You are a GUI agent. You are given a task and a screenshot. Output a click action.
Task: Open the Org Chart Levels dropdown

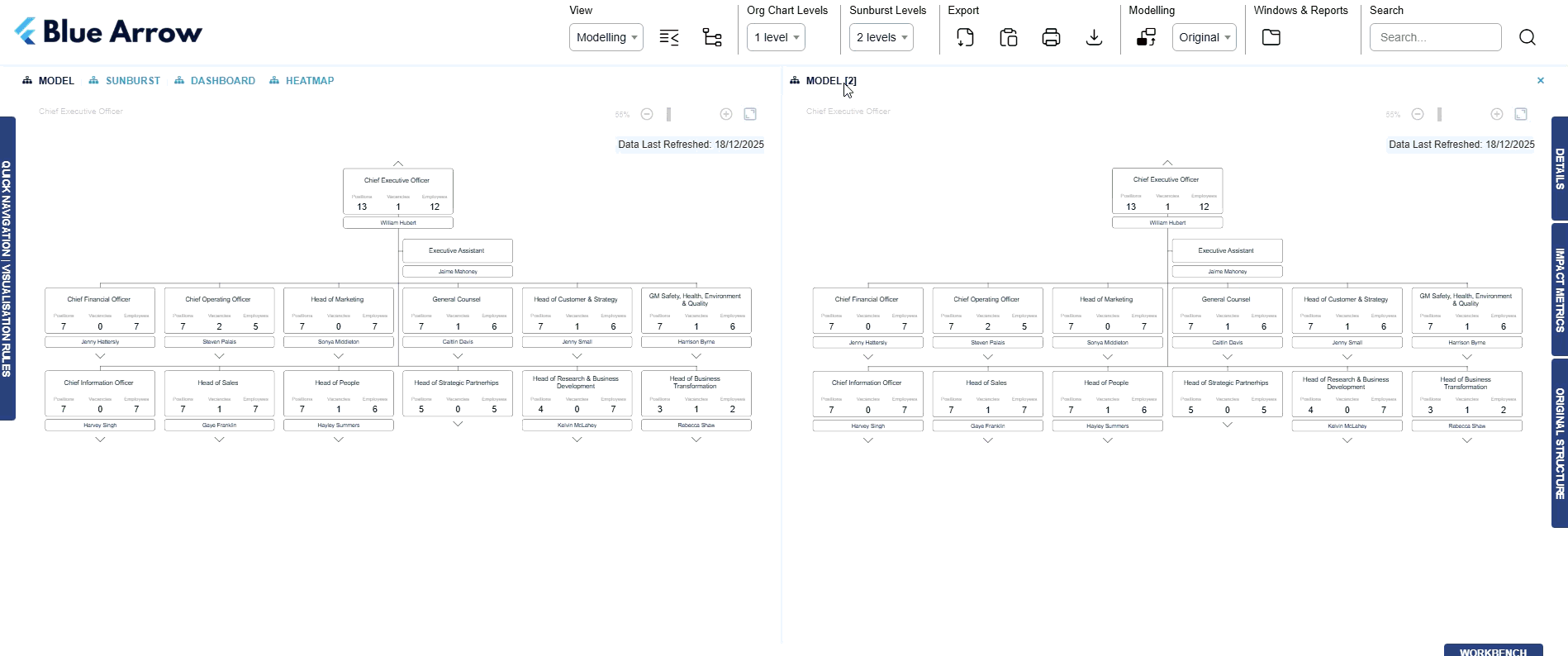(776, 37)
